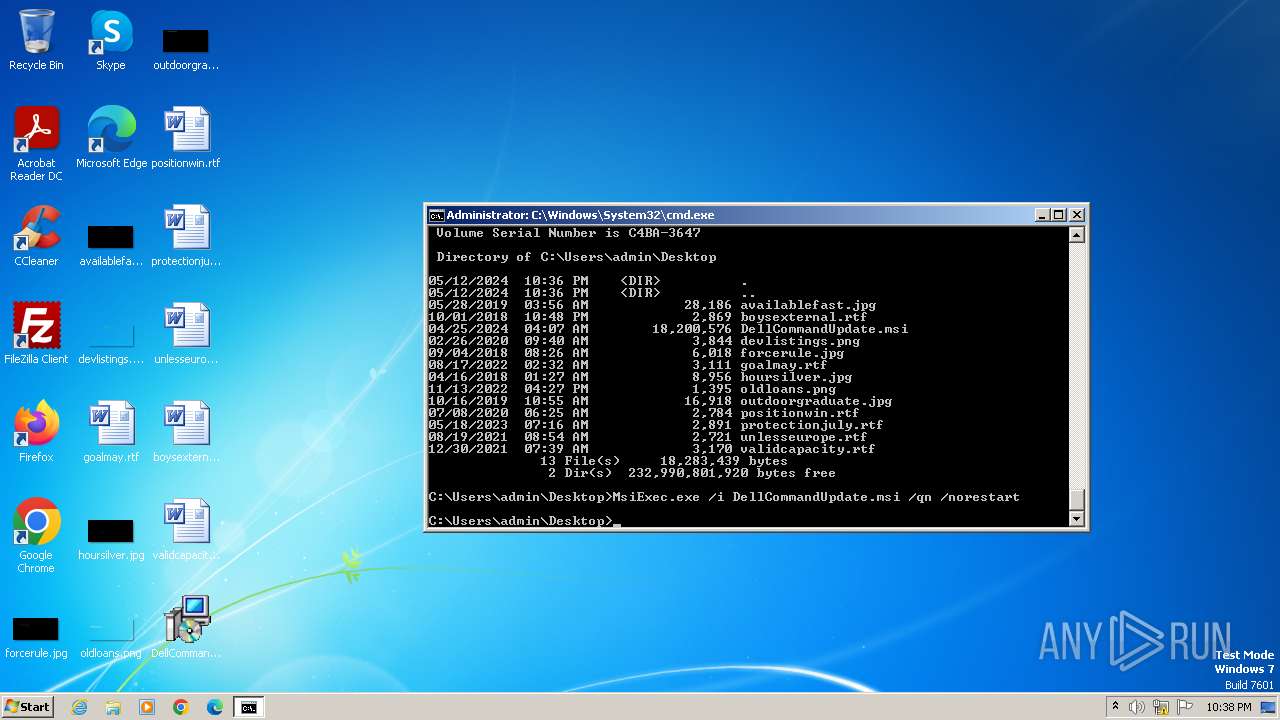The image size is (1280, 720).
Task: Launch Microsoft Edge desktop shortcut
Action: [111, 138]
